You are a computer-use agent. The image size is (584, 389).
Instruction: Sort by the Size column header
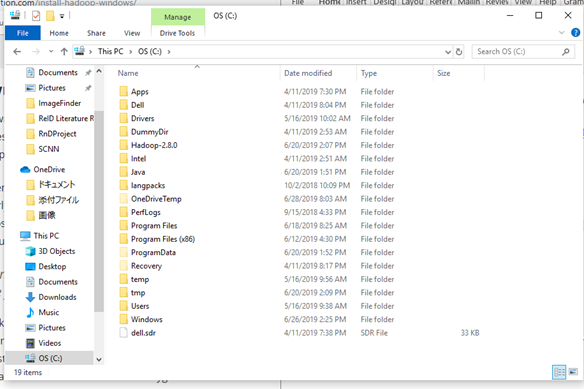click(x=444, y=73)
